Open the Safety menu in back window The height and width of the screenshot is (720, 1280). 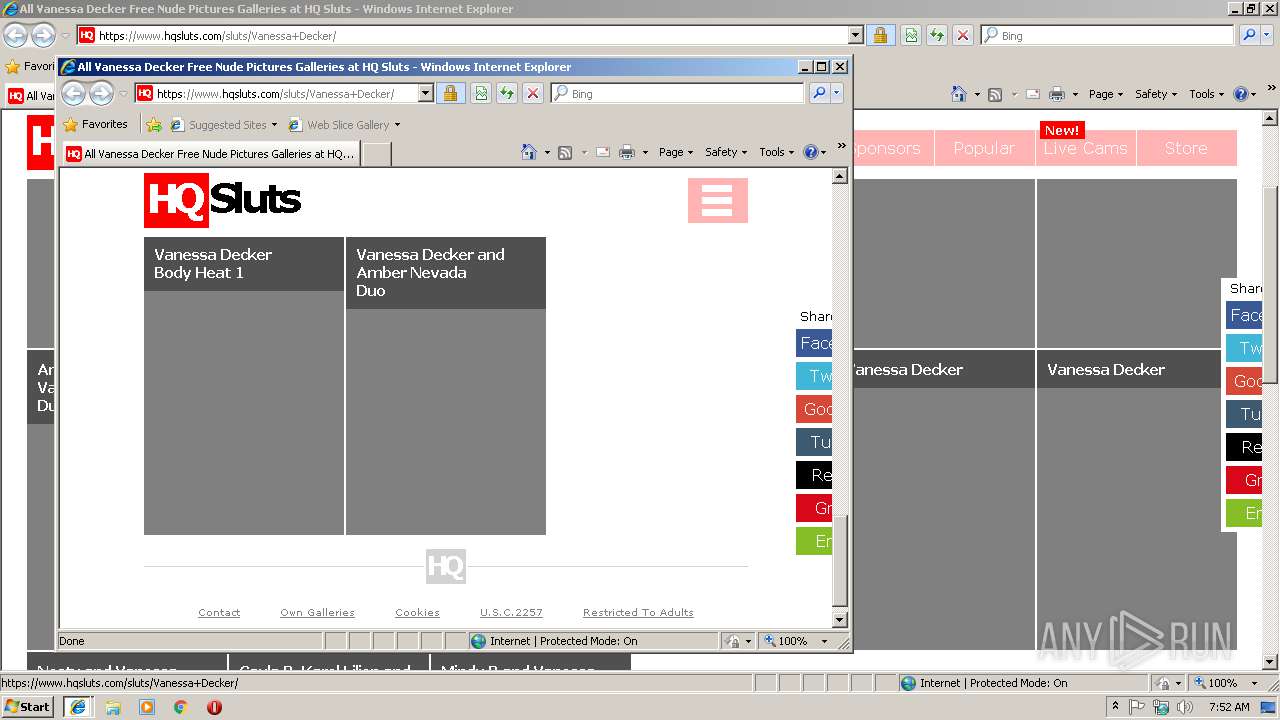tap(1156, 94)
